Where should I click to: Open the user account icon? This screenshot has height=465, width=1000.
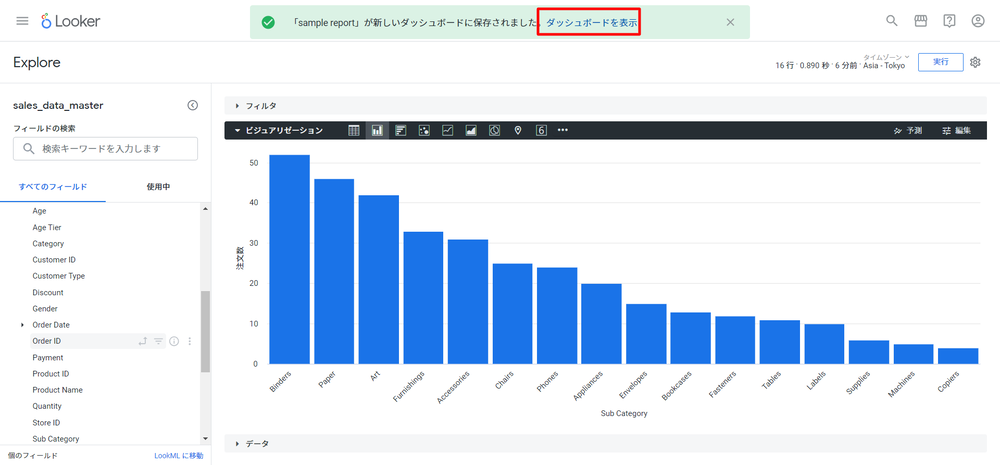(978, 21)
